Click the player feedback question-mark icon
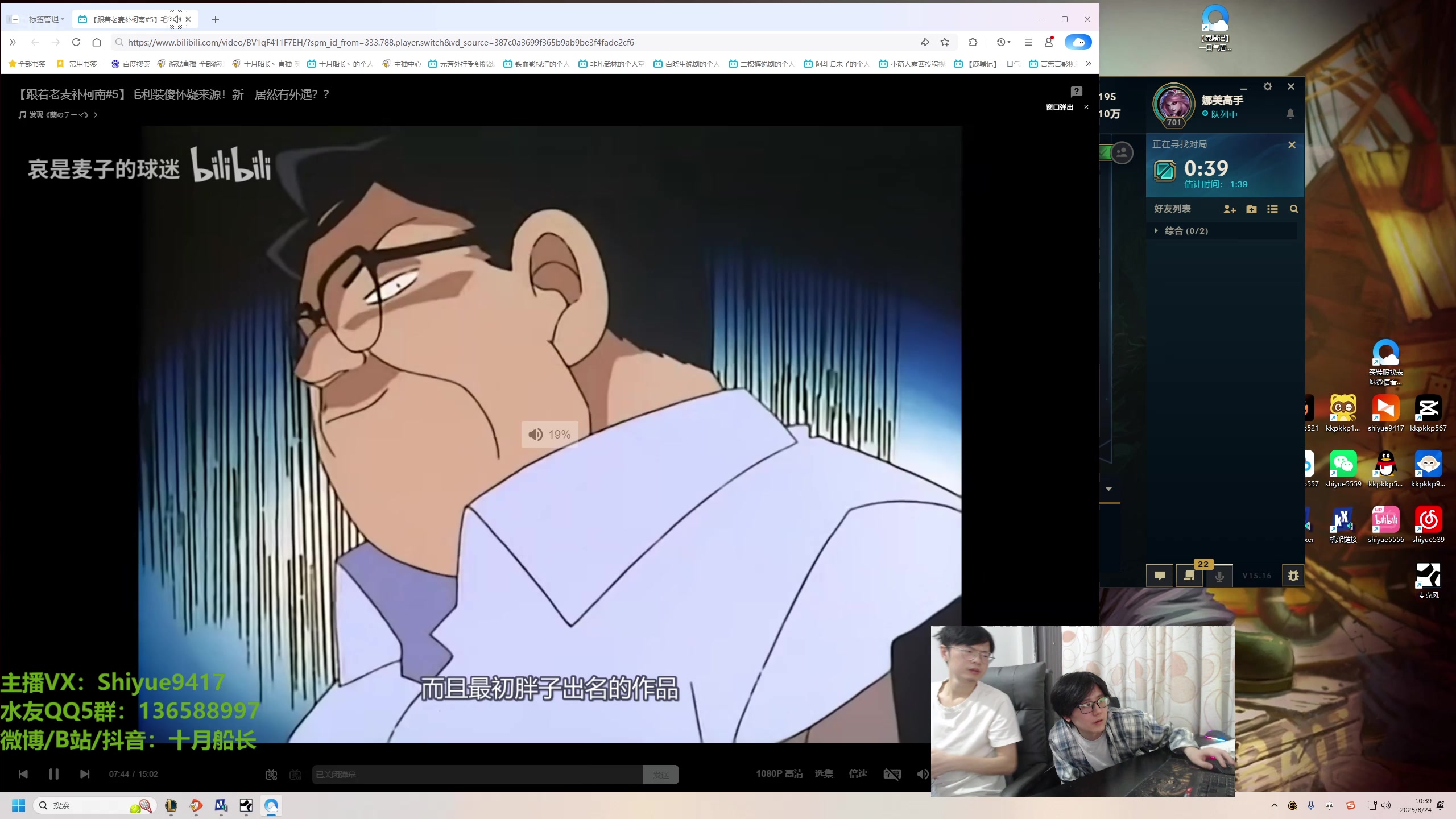Screen dimensions: 1456x819 tap(1076, 92)
